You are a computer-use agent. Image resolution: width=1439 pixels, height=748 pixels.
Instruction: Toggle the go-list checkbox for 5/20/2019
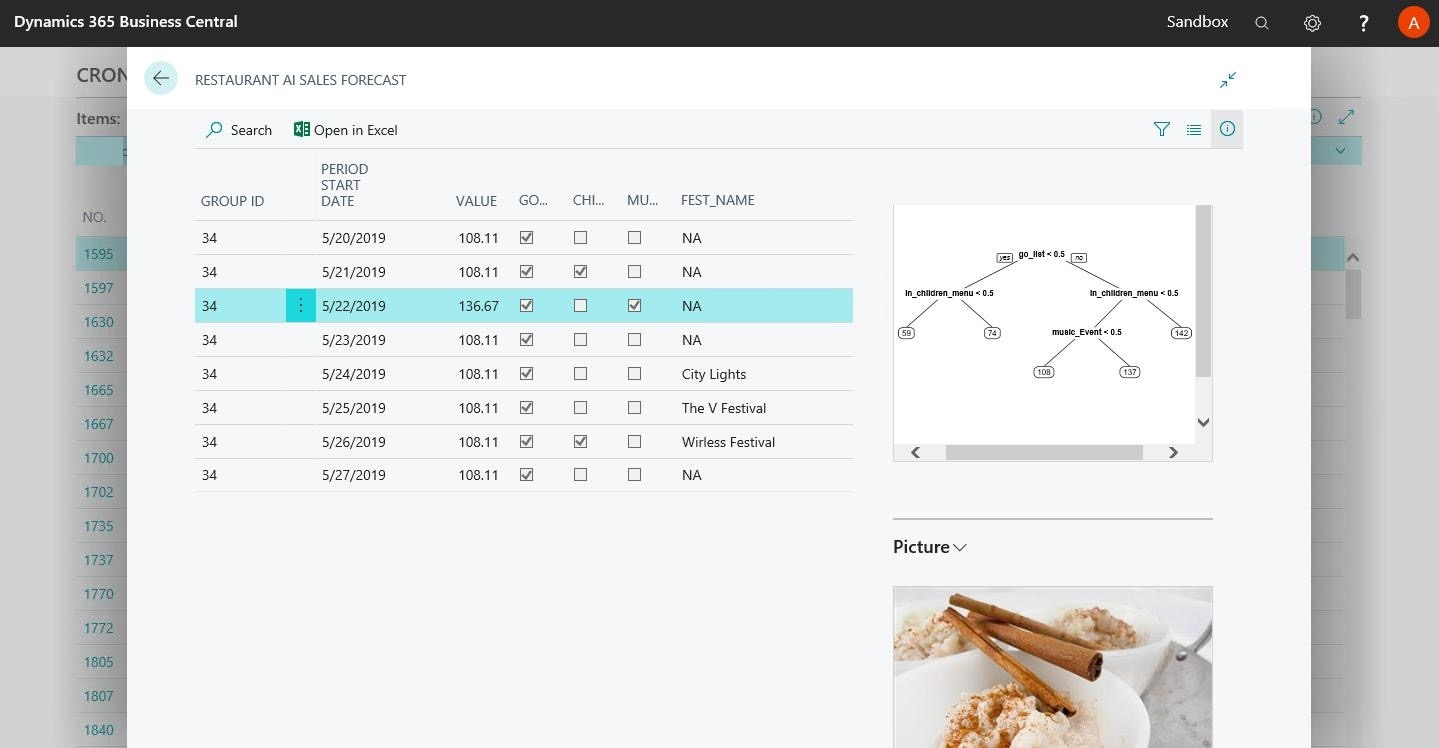[527, 238]
